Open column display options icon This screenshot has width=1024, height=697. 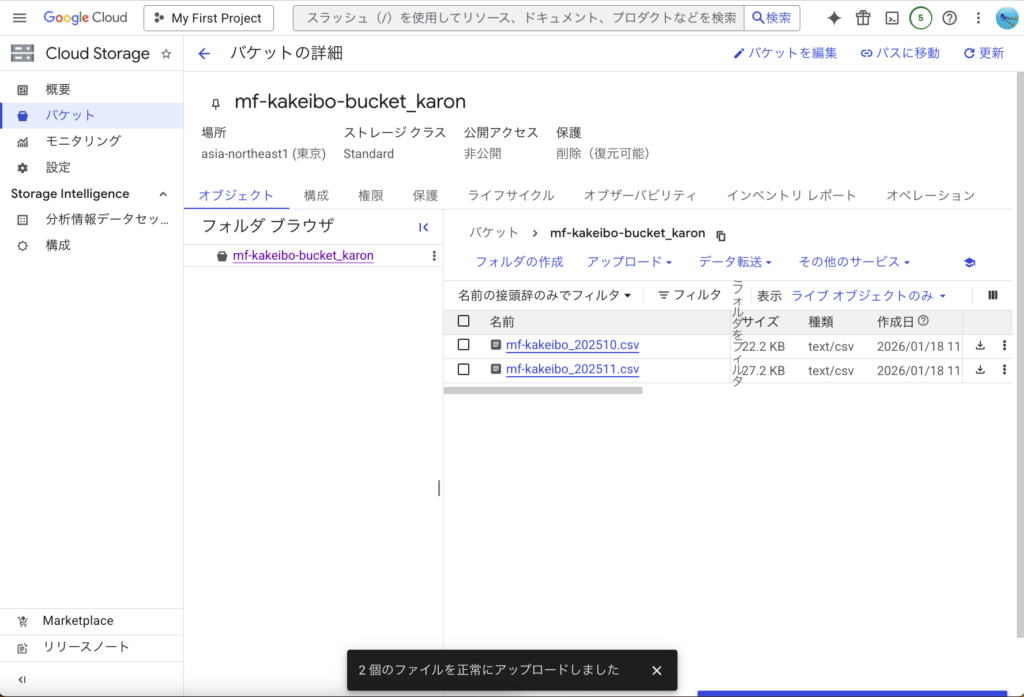pos(992,295)
